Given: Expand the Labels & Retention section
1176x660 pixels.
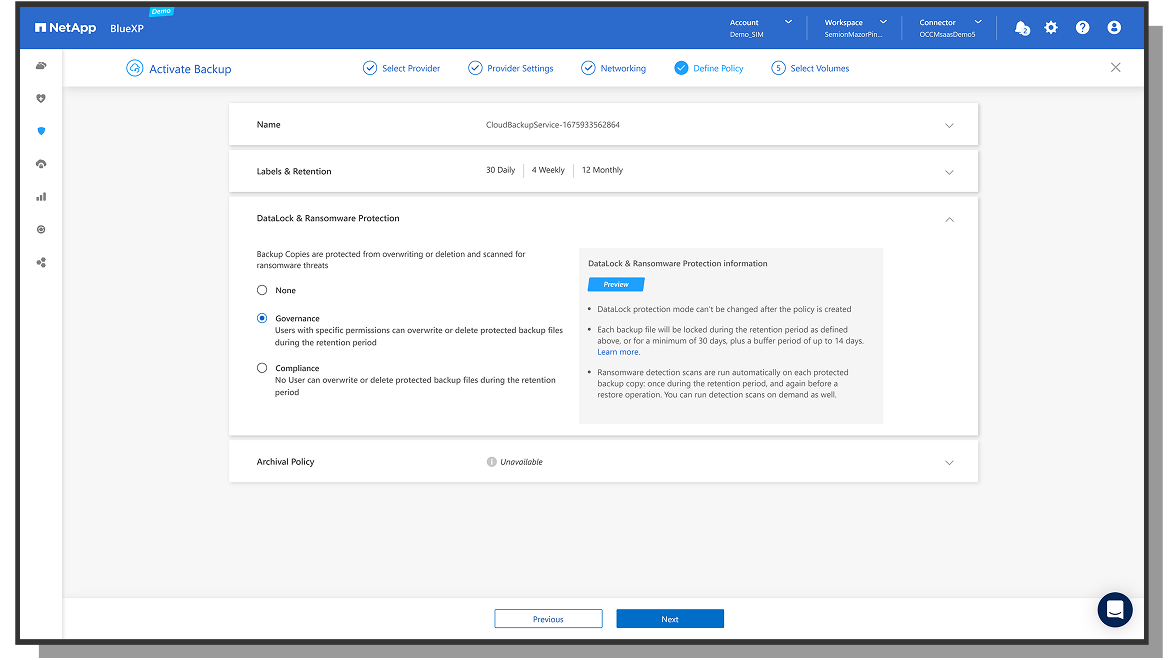Looking at the screenshot, I should (x=949, y=170).
